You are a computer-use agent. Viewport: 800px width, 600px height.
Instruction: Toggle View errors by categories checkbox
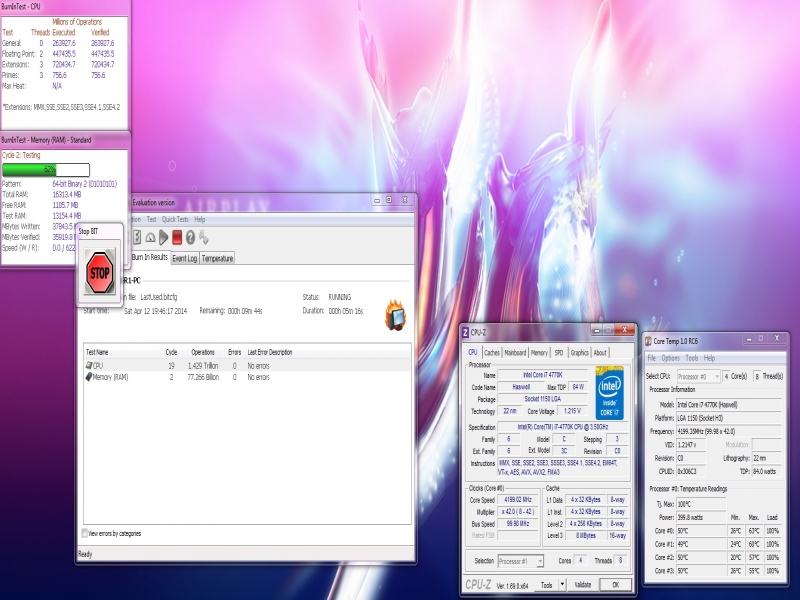coord(85,533)
